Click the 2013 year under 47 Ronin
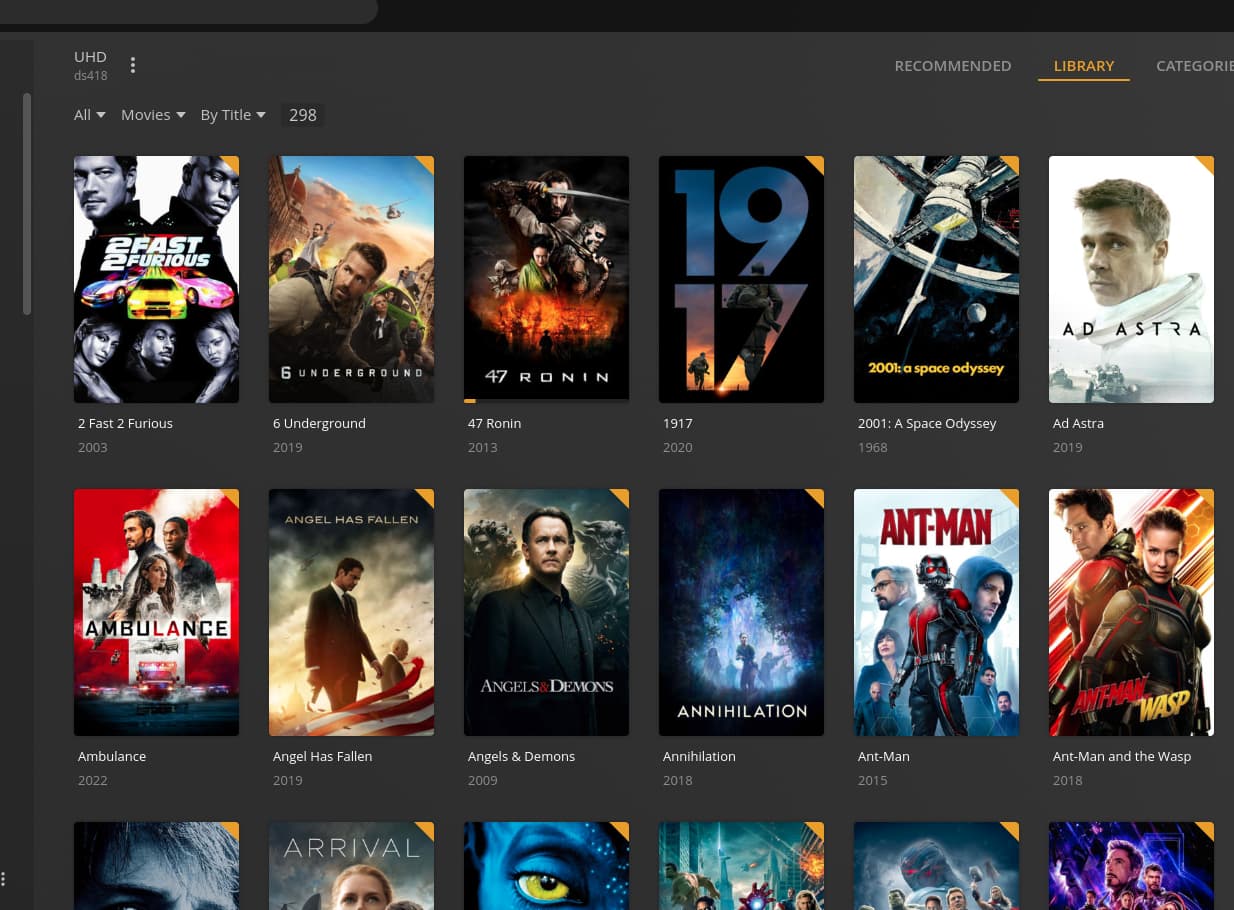Viewport: 1234px width, 910px height. point(482,447)
